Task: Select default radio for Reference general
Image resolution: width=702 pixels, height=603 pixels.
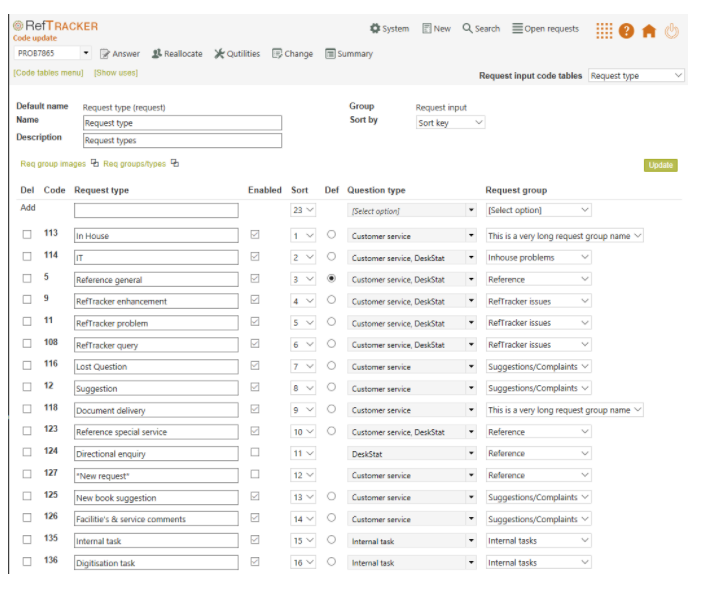Action: pyautogui.click(x=331, y=278)
